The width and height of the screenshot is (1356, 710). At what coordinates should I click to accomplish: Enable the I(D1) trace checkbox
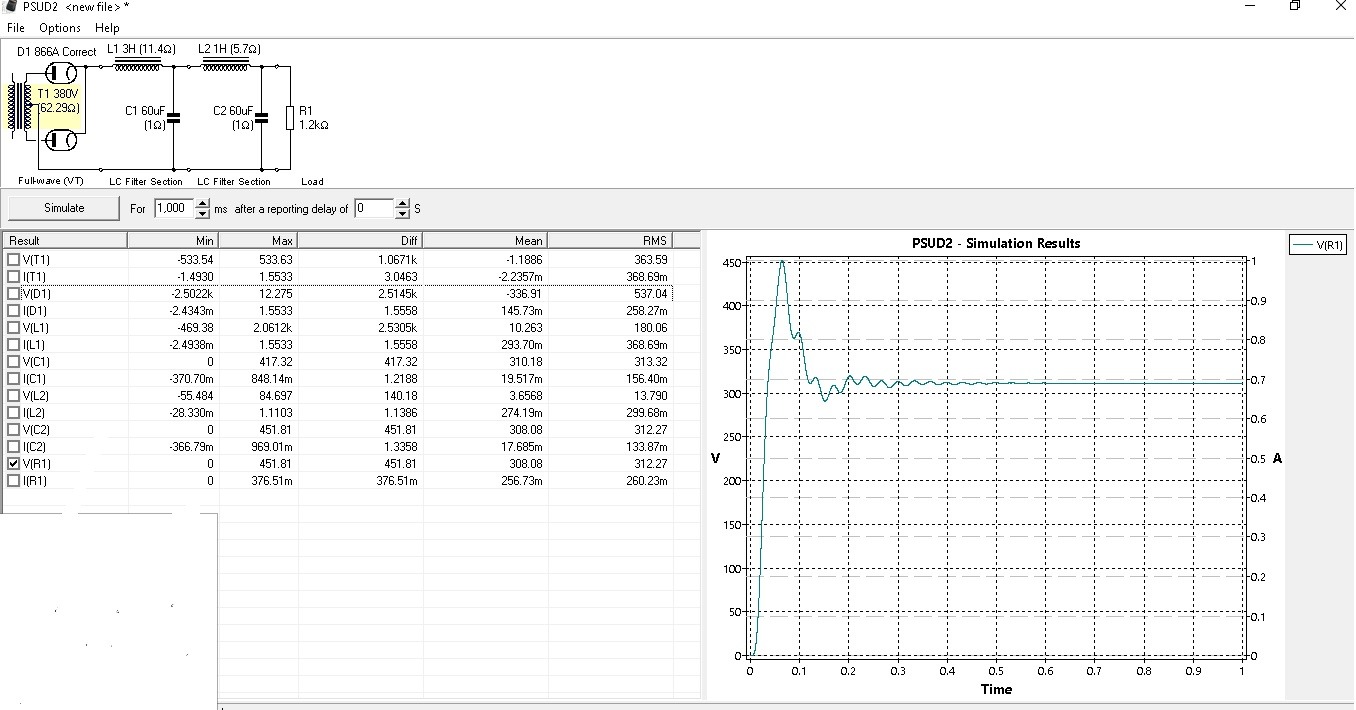[x=13, y=310]
